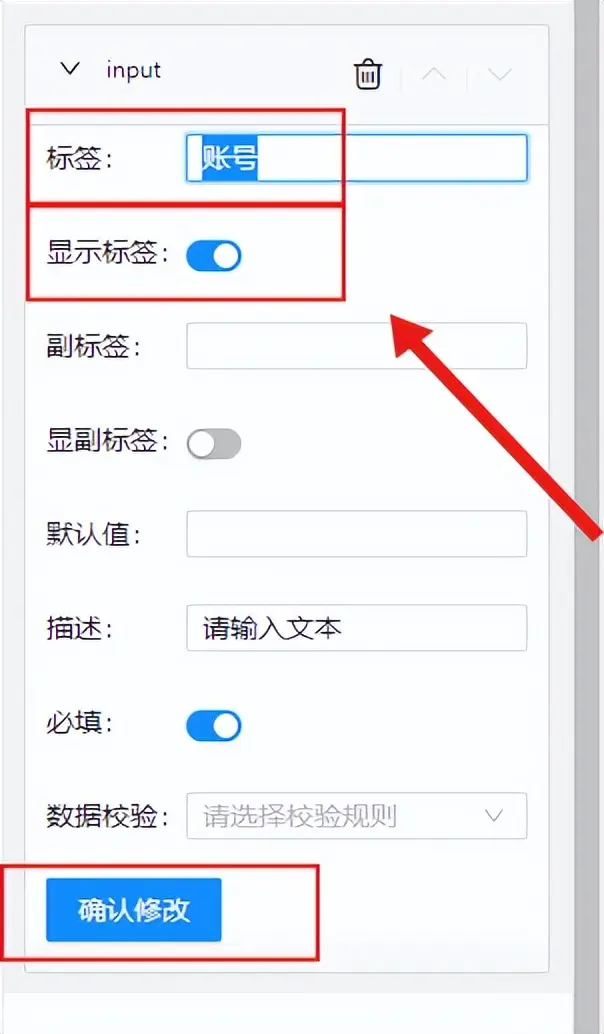Focus the 标签 field containing 账号
The image size is (604, 1034).
point(357,158)
